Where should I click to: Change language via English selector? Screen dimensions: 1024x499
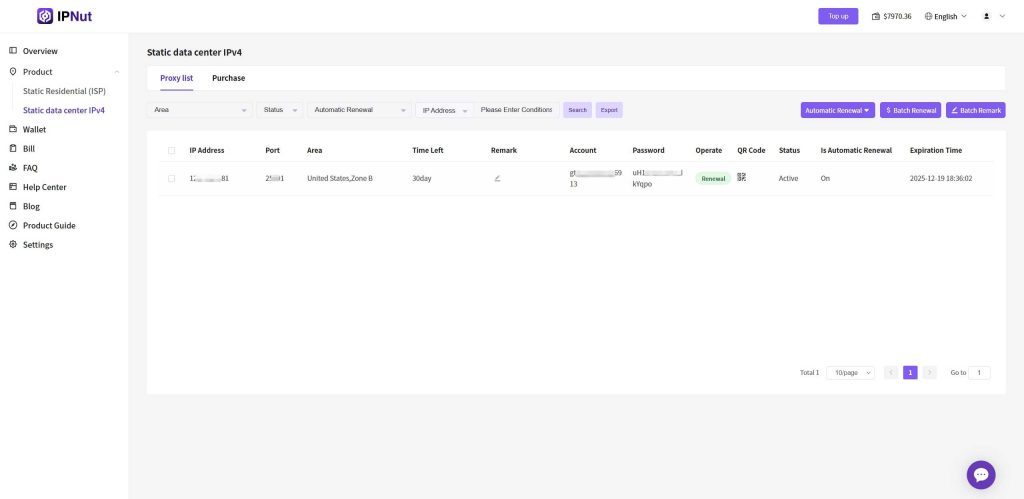pos(946,17)
